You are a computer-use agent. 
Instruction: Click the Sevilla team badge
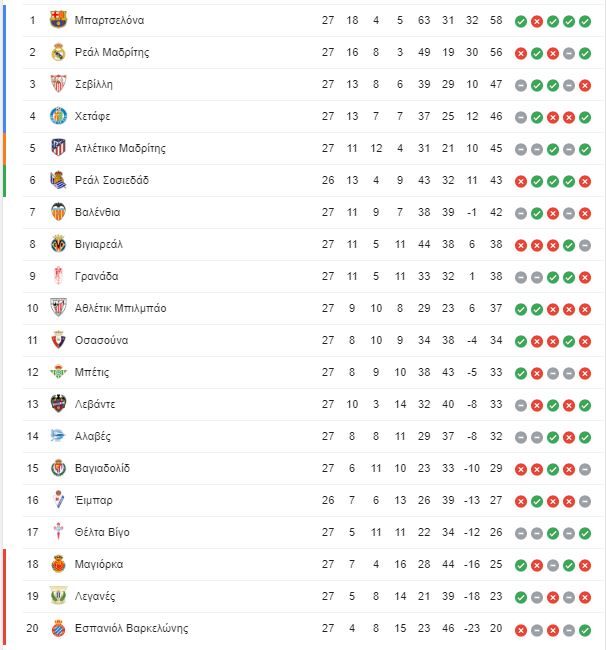coord(58,84)
